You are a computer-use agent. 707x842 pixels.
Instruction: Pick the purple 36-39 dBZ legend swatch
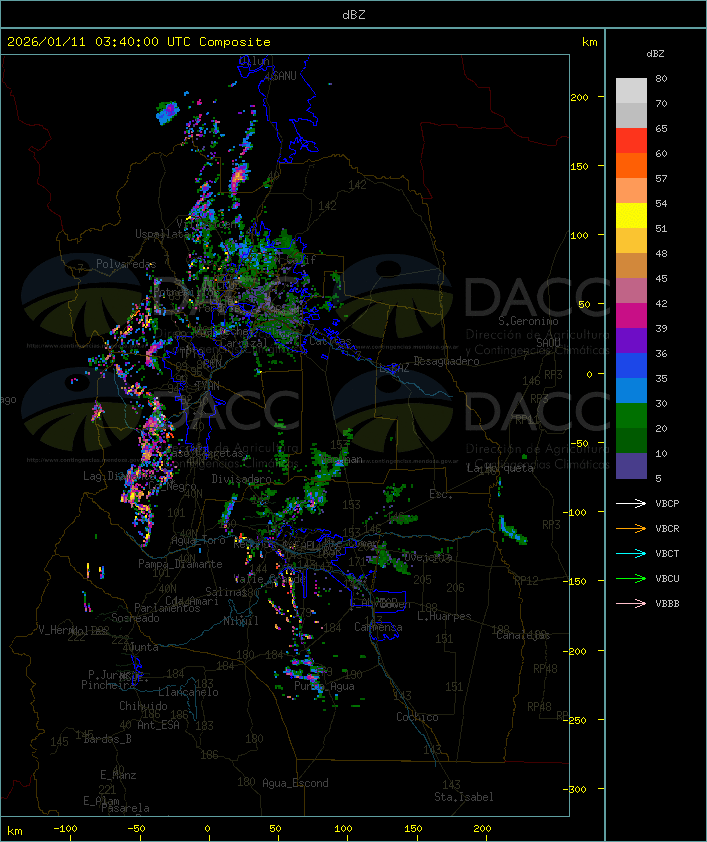pyautogui.click(x=631, y=340)
